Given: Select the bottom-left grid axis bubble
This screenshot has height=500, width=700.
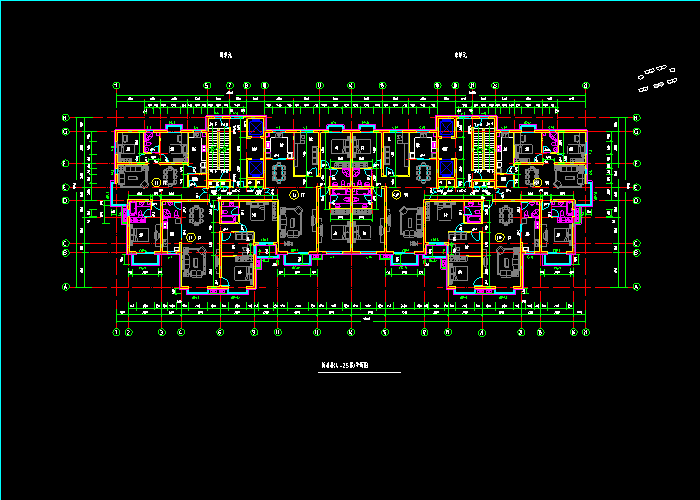Looking at the screenshot, I should [117, 331].
